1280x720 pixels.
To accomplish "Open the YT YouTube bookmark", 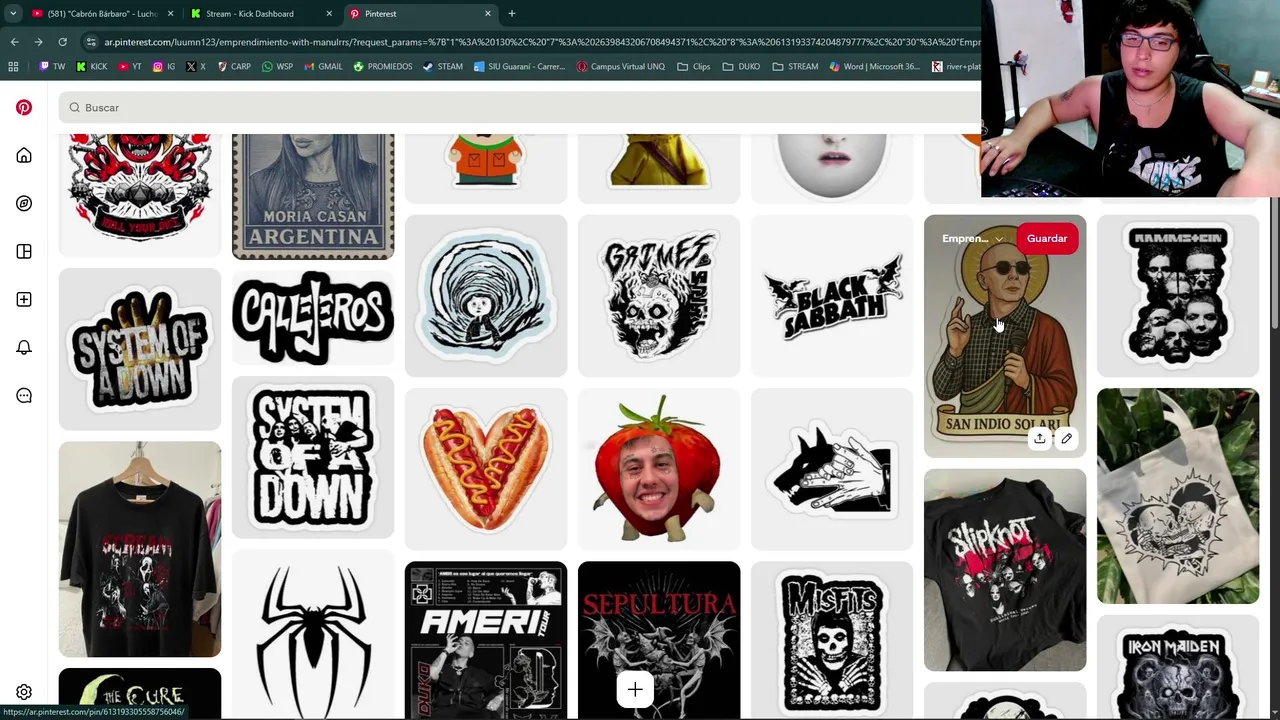I will coord(130,67).
